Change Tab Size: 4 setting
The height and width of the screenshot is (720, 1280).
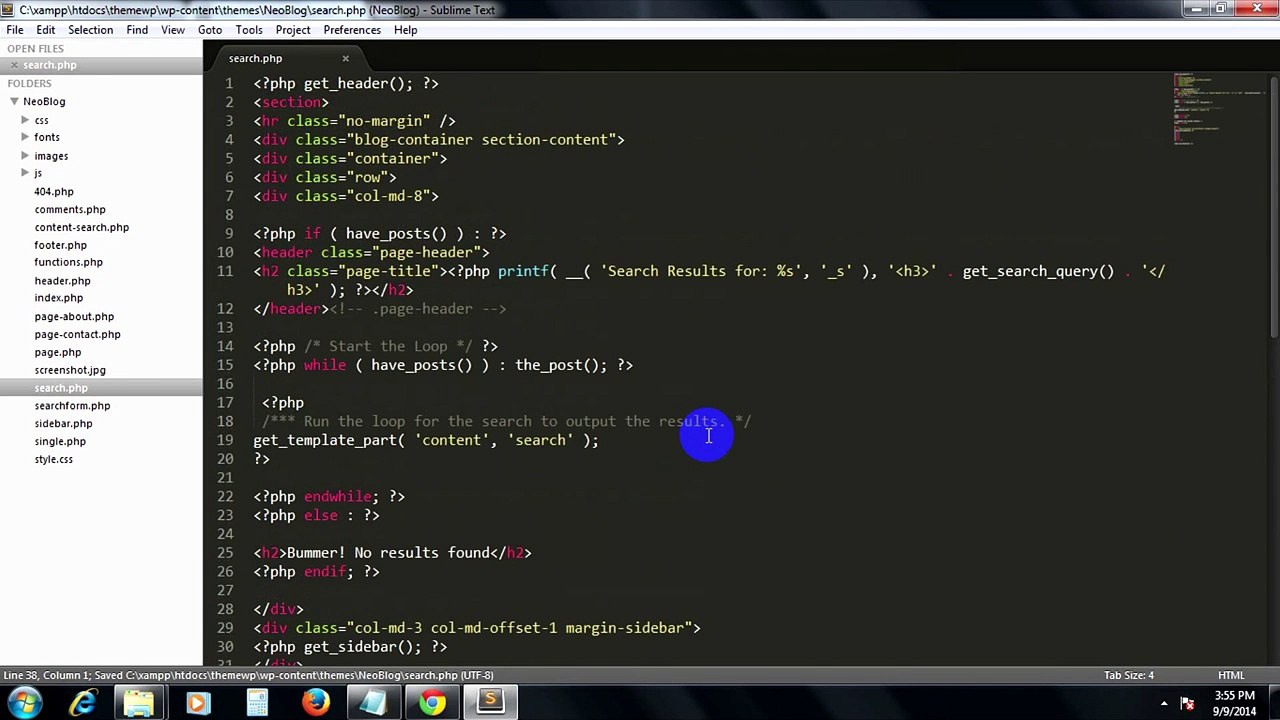pyautogui.click(x=1129, y=675)
